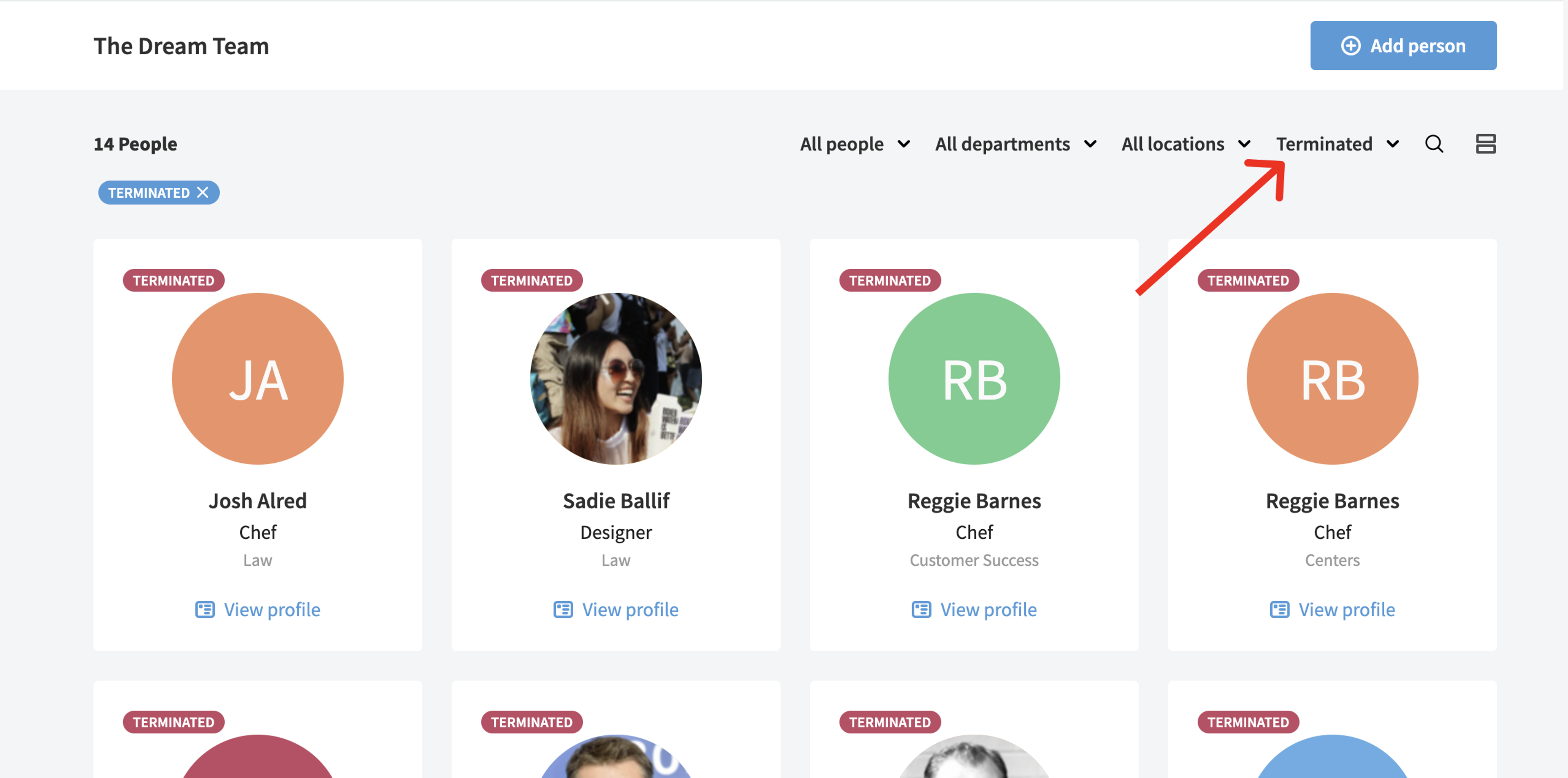Viewport: 1568px width, 778px height.
Task: Click Sadie Ballif's profile photo
Action: [x=616, y=379]
